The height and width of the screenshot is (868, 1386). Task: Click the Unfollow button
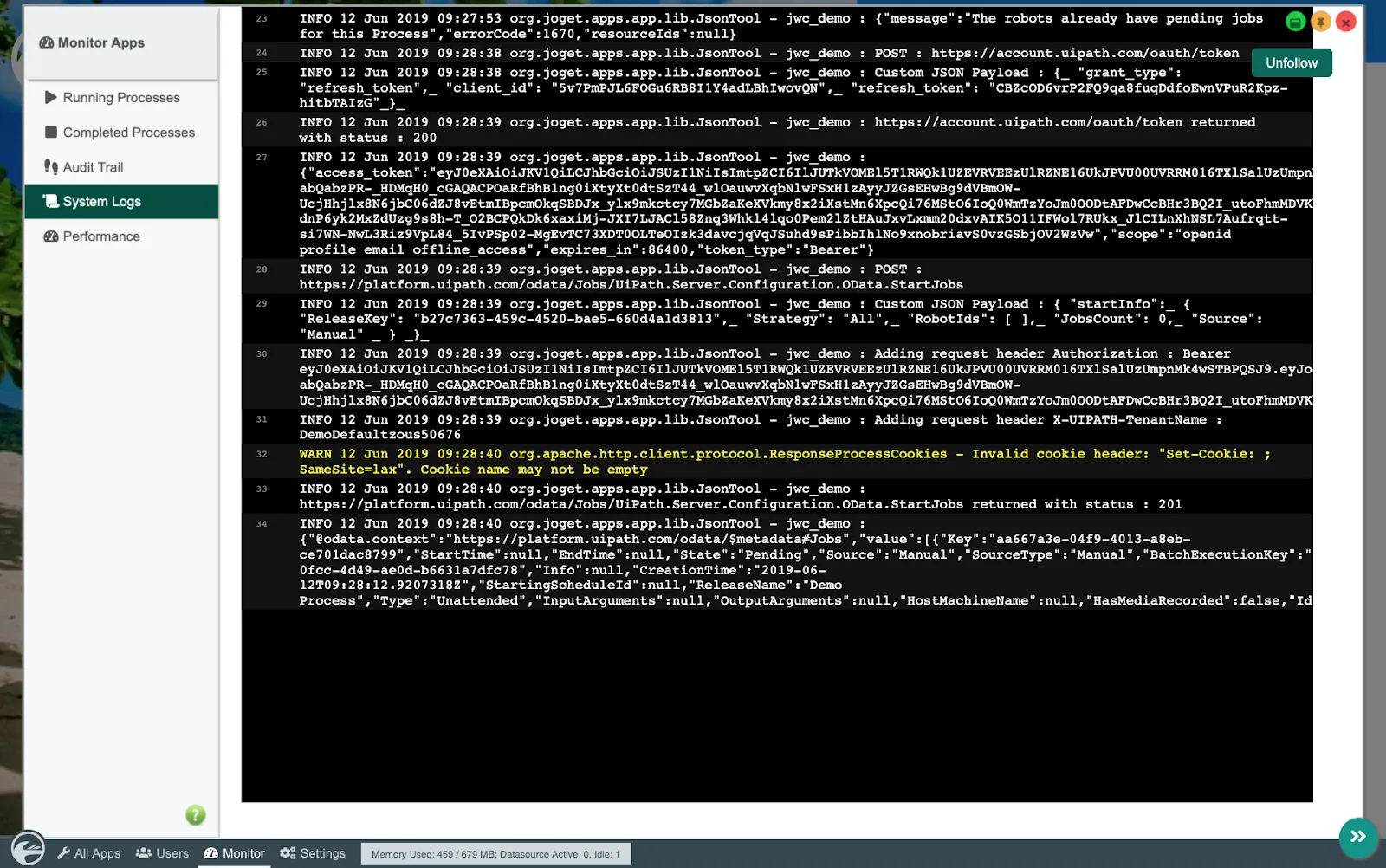[1292, 62]
